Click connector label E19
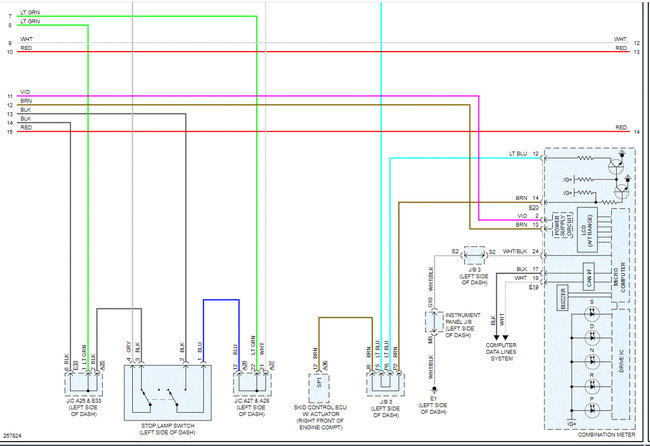 point(534,287)
